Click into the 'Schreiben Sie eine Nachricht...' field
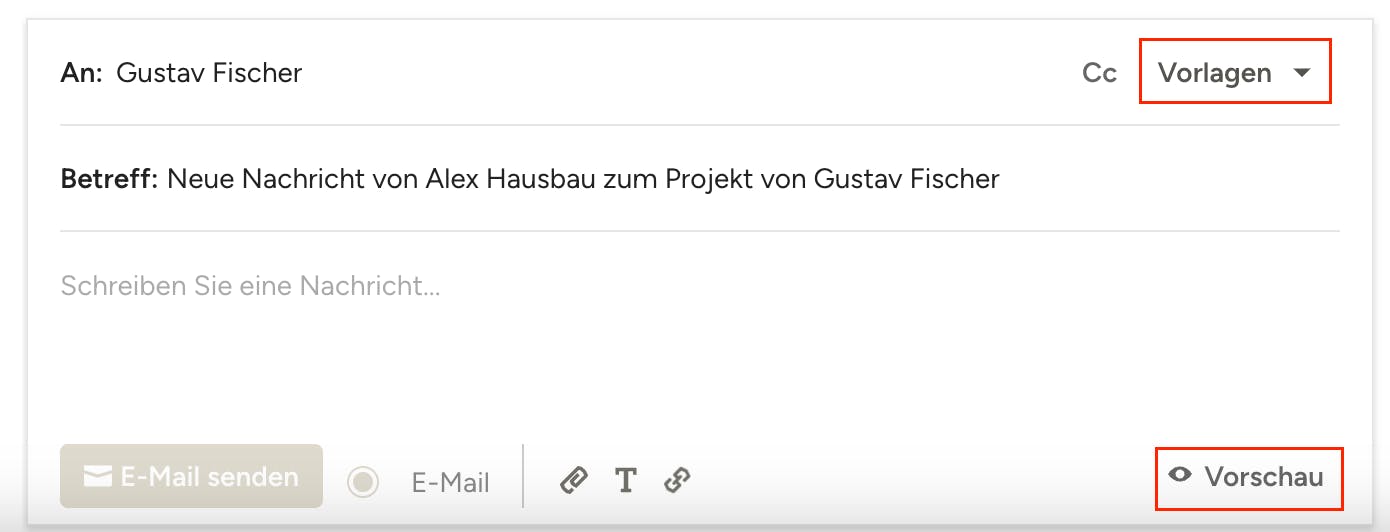 [250, 286]
